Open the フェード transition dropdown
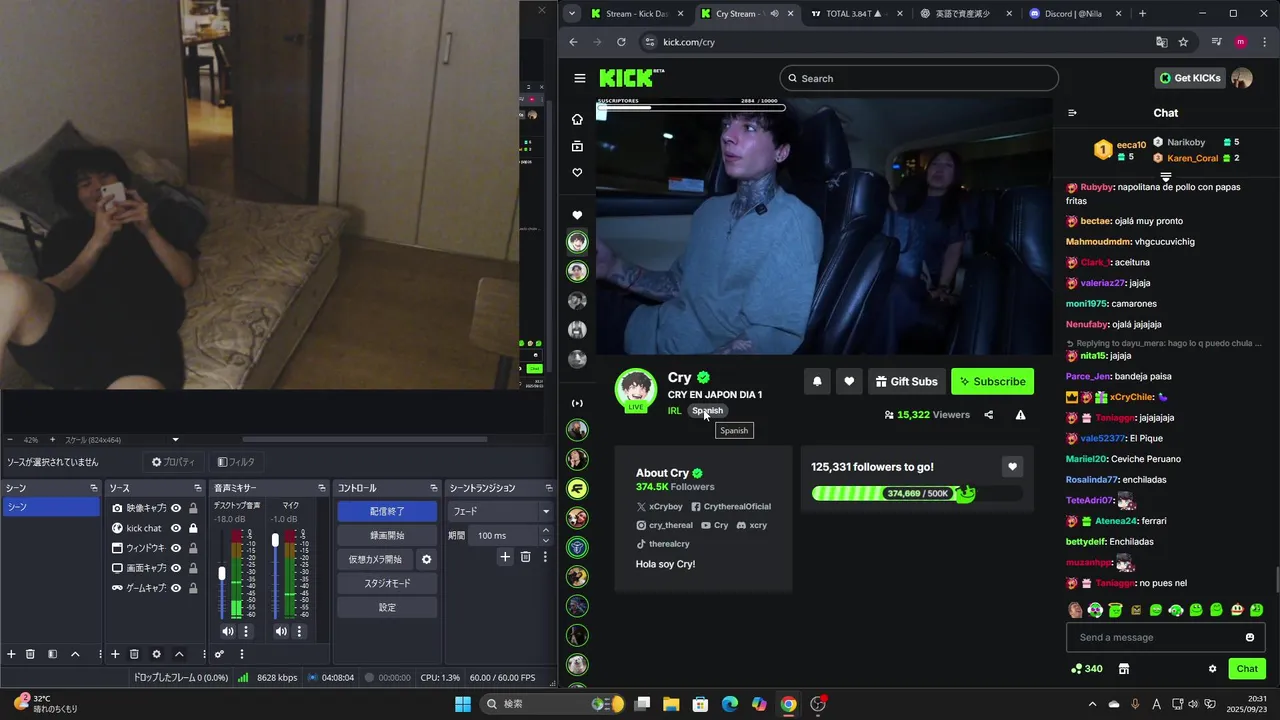 click(546, 511)
